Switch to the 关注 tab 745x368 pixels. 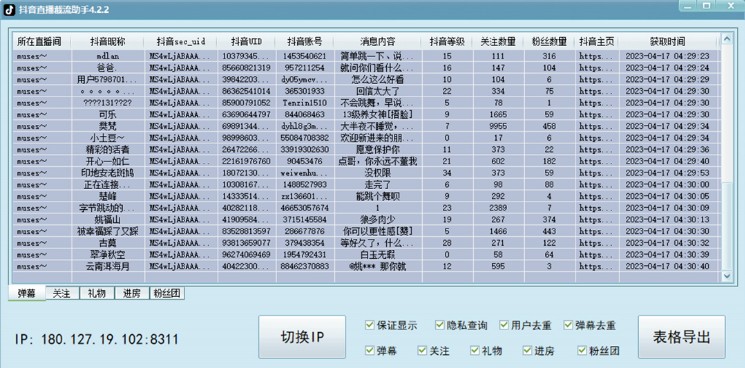click(x=63, y=293)
